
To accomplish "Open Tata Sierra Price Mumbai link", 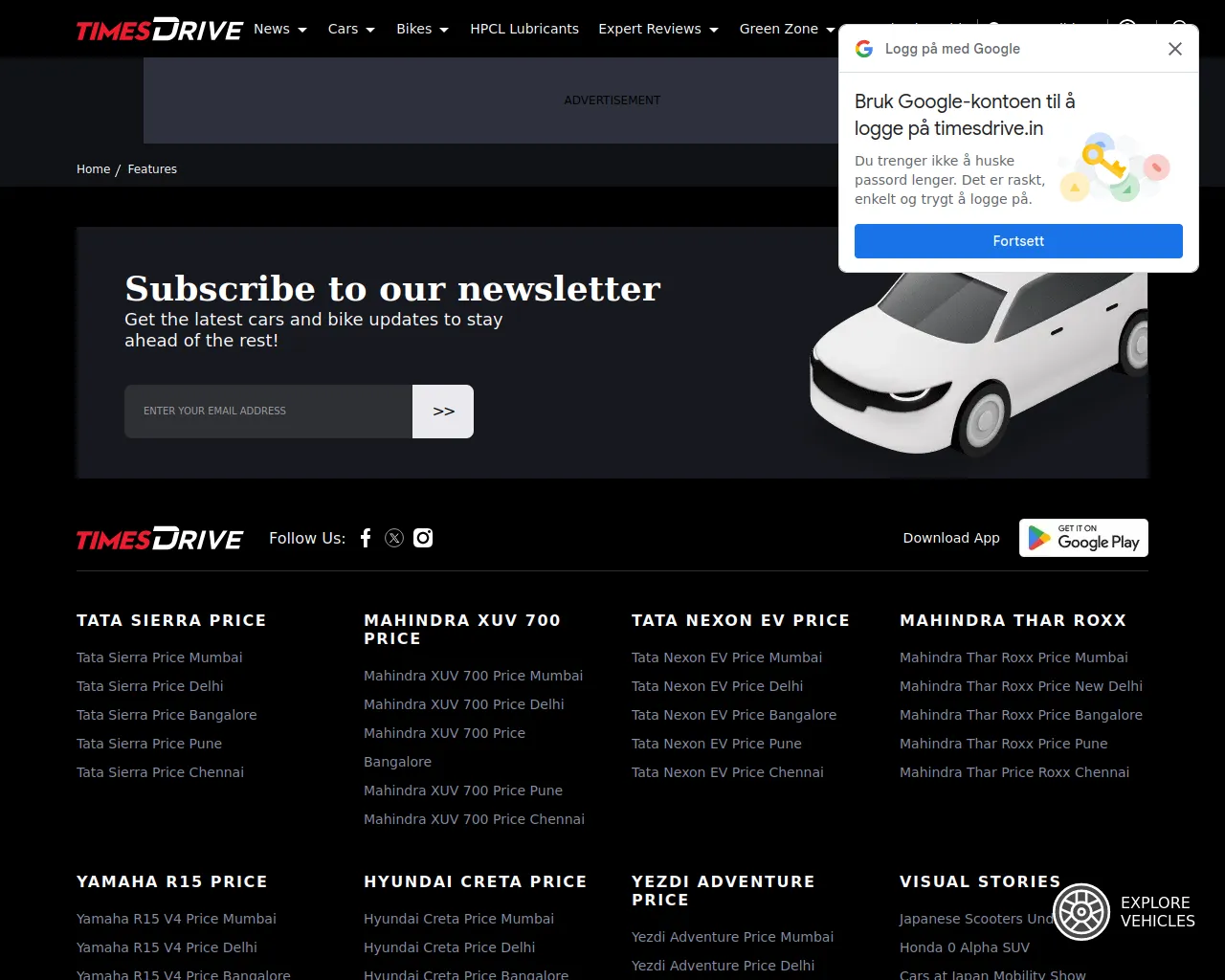I will click(x=160, y=657).
